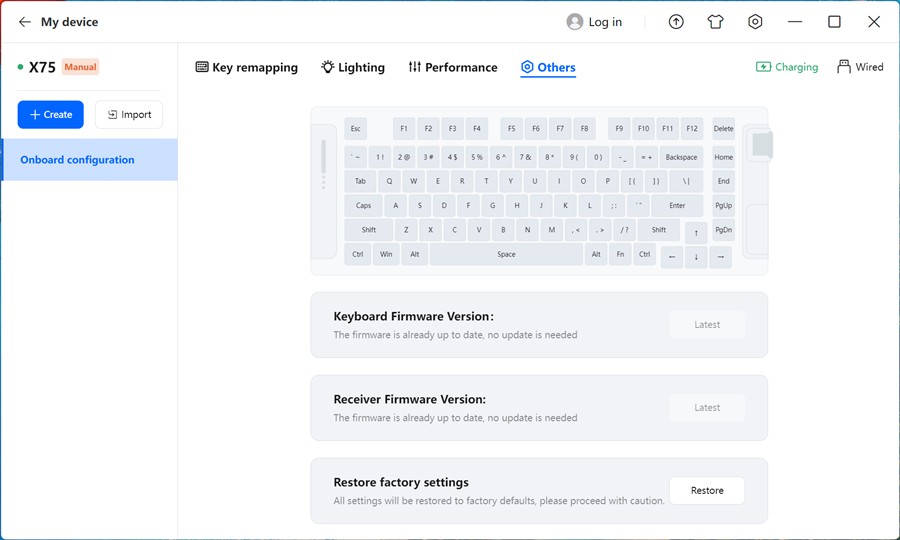Open the Lighting tab
900x540 pixels.
352,67
